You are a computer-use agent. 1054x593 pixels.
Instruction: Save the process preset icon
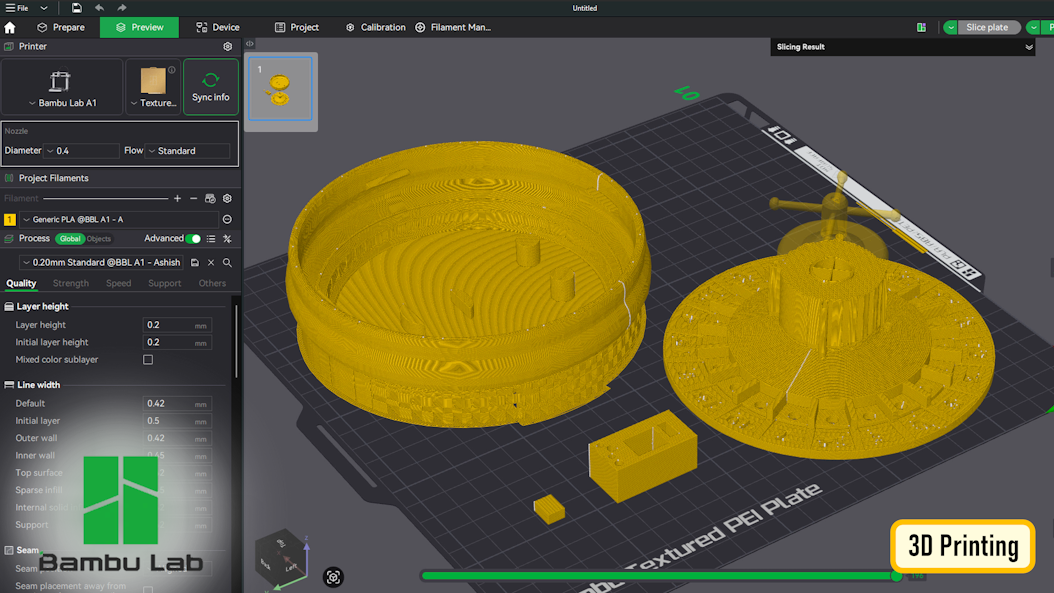pos(195,262)
